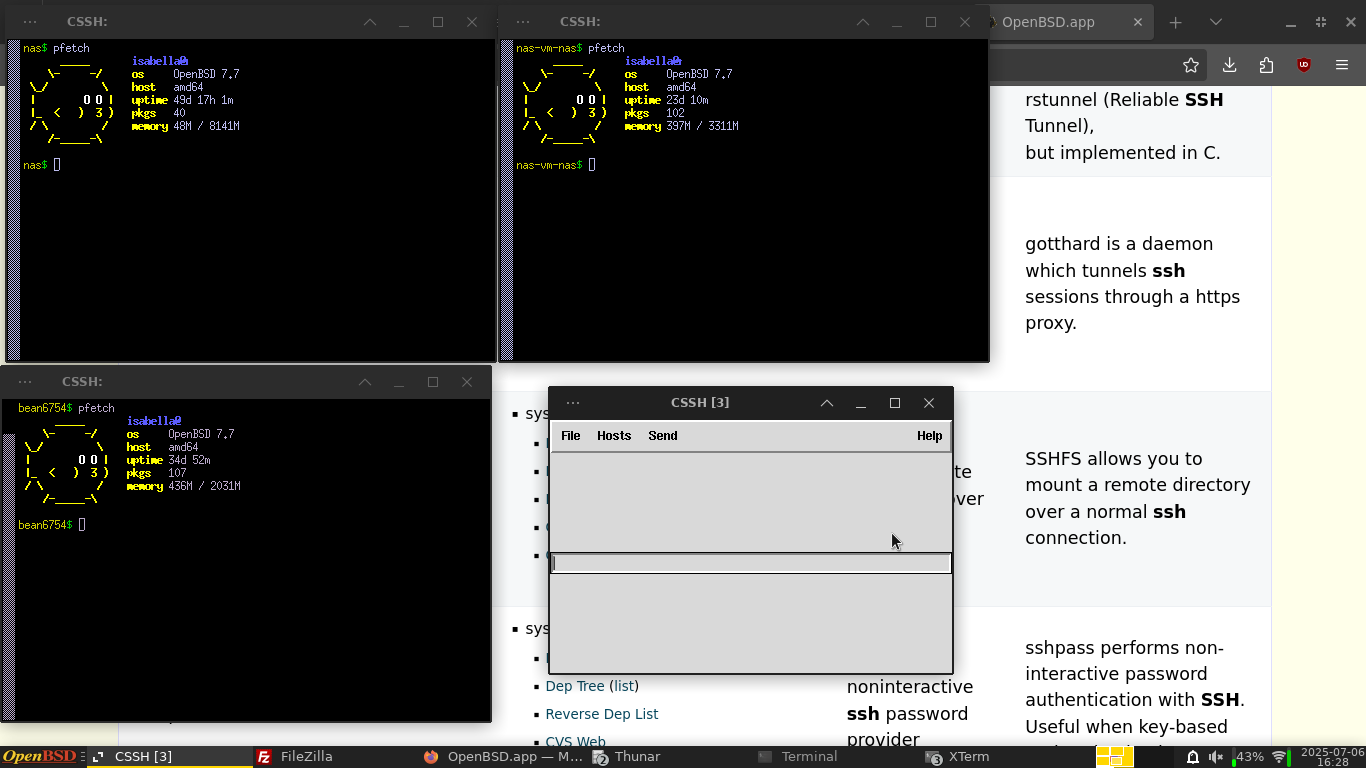Open the OpenBSD menu button in taskbar
The width and height of the screenshot is (1366, 768).
pyautogui.click(x=40, y=757)
